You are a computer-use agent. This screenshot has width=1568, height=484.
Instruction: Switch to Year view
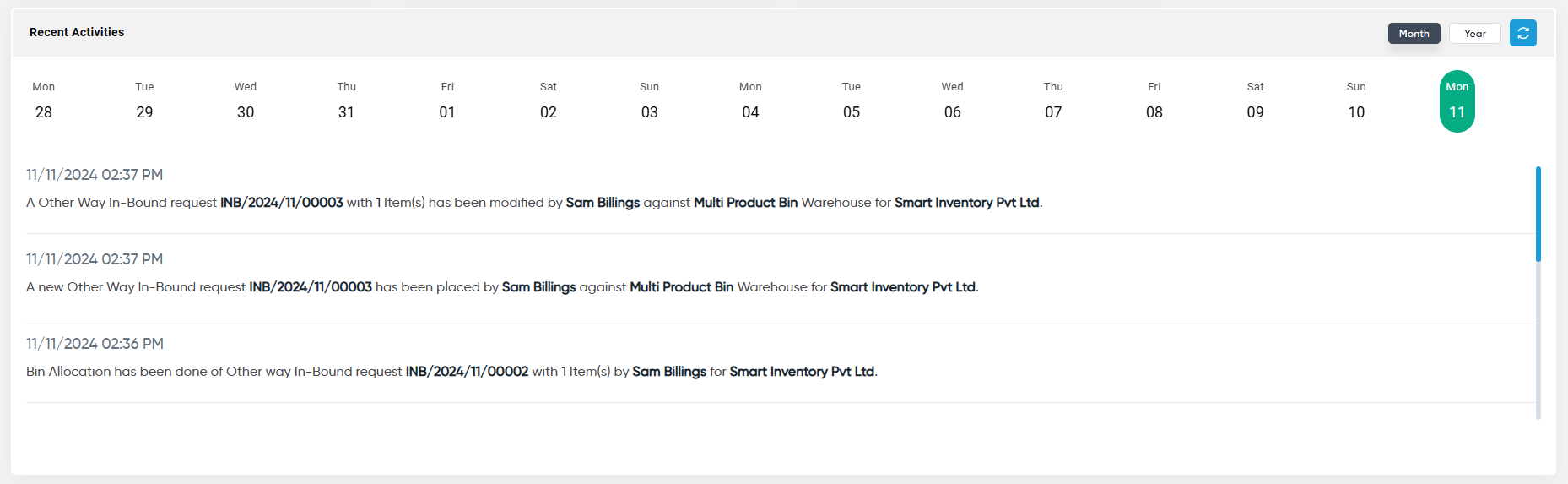coord(1475,34)
